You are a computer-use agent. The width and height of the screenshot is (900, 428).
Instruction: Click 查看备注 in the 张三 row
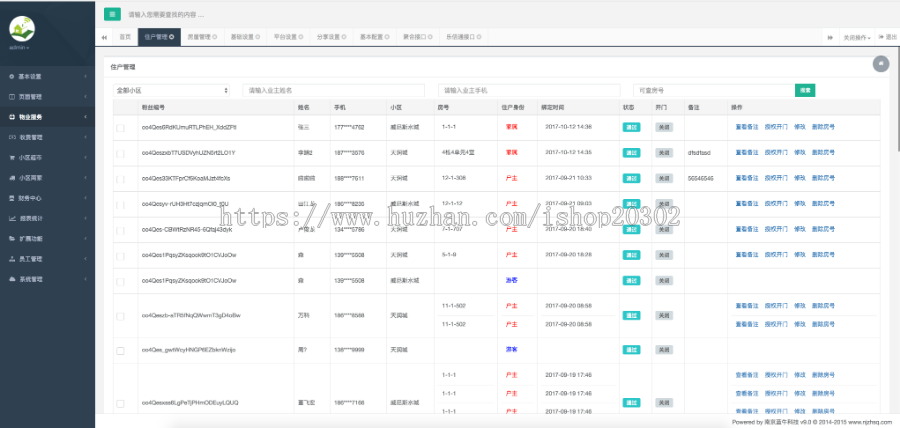coord(747,127)
